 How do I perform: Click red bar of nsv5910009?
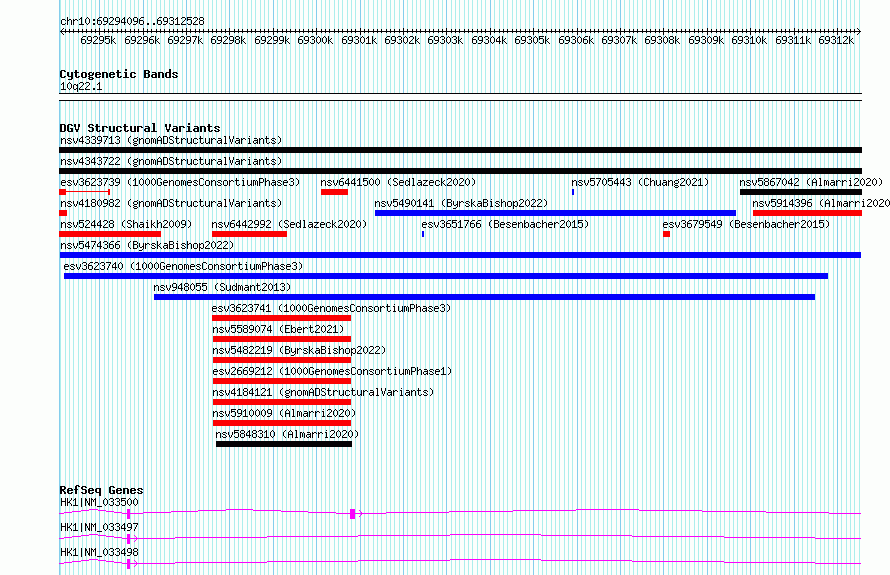coord(282,423)
